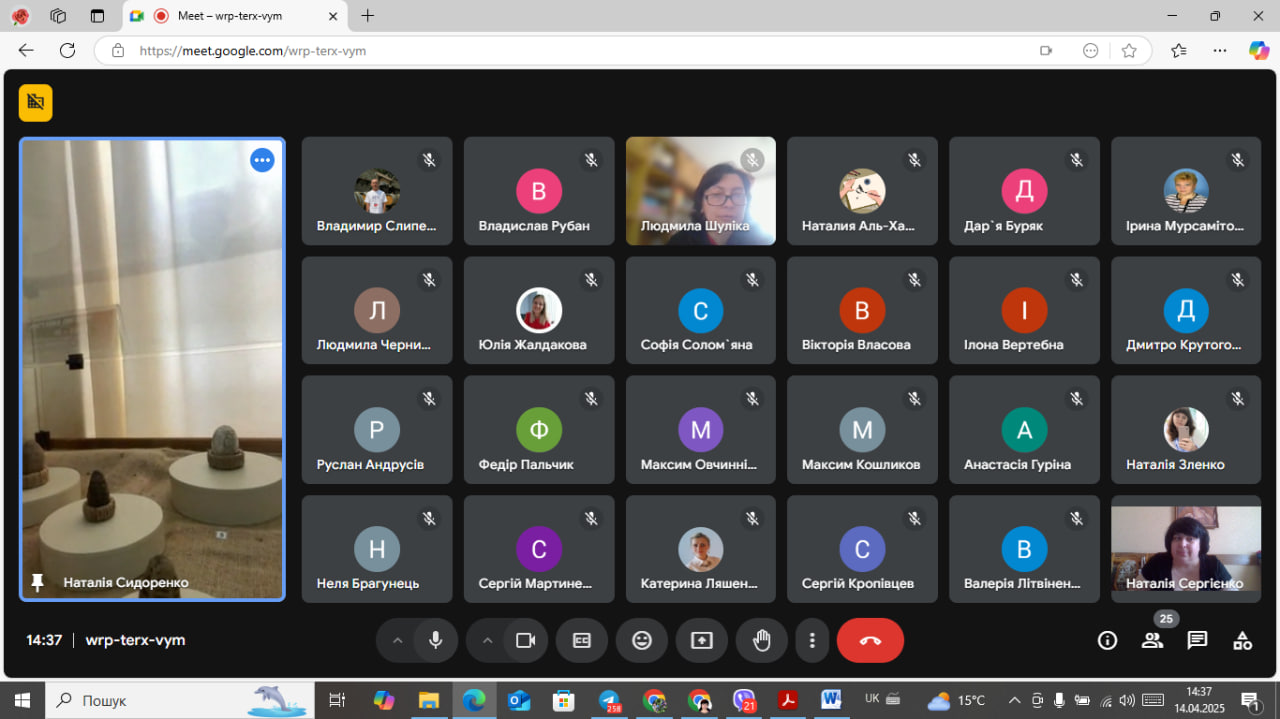The height and width of the screenshot is (719, 1280).
Task: Click the name label Людмила Черни...
Action: pyautogui.click(x=374, y=344)
